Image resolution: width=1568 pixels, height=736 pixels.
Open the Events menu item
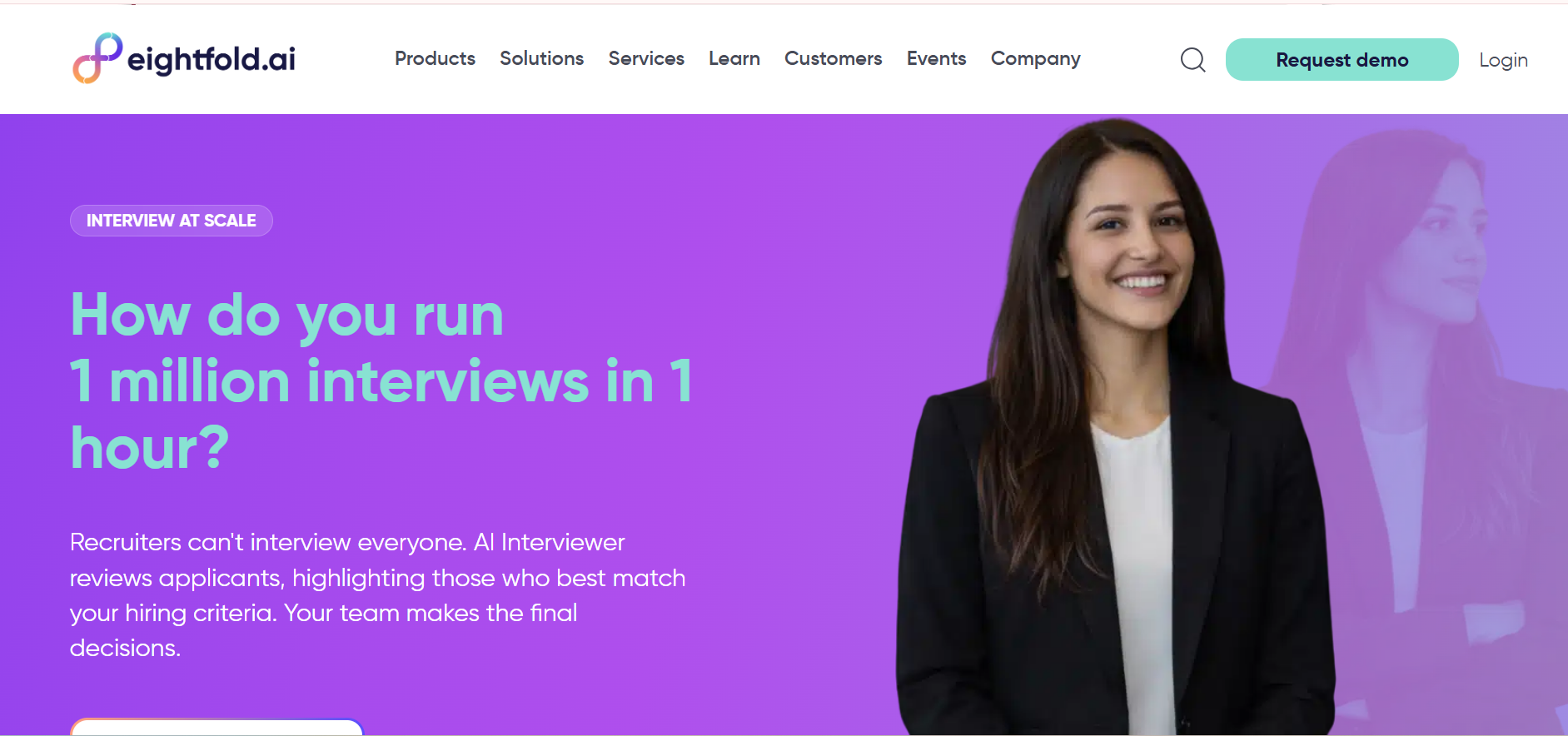[x=936, y=58]
